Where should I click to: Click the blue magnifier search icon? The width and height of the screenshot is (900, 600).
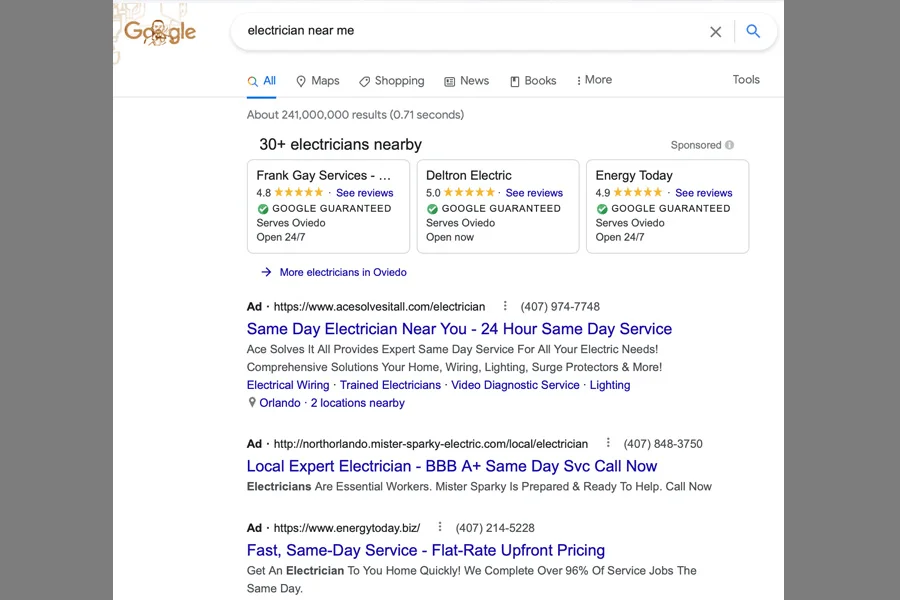coord(753,31)
